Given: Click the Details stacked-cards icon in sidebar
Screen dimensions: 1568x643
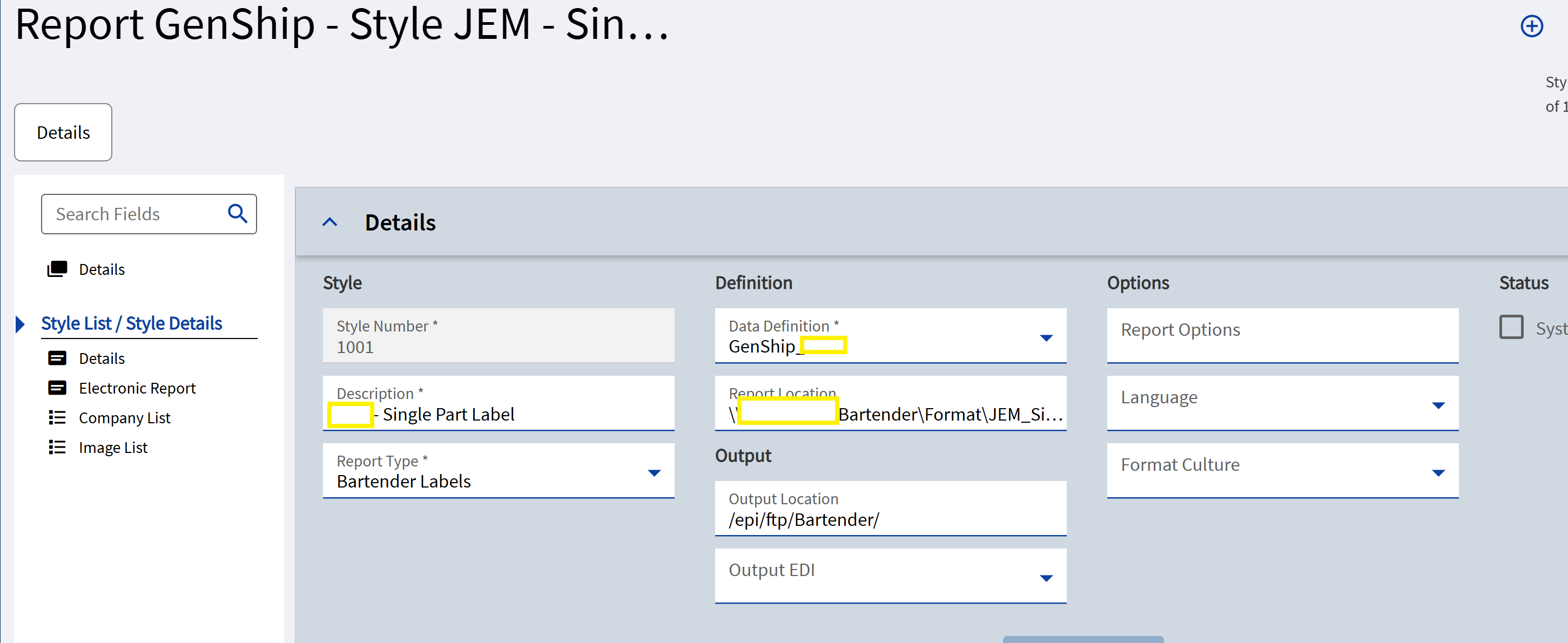Looking at the screenshot, I should [x=57, y=269].
